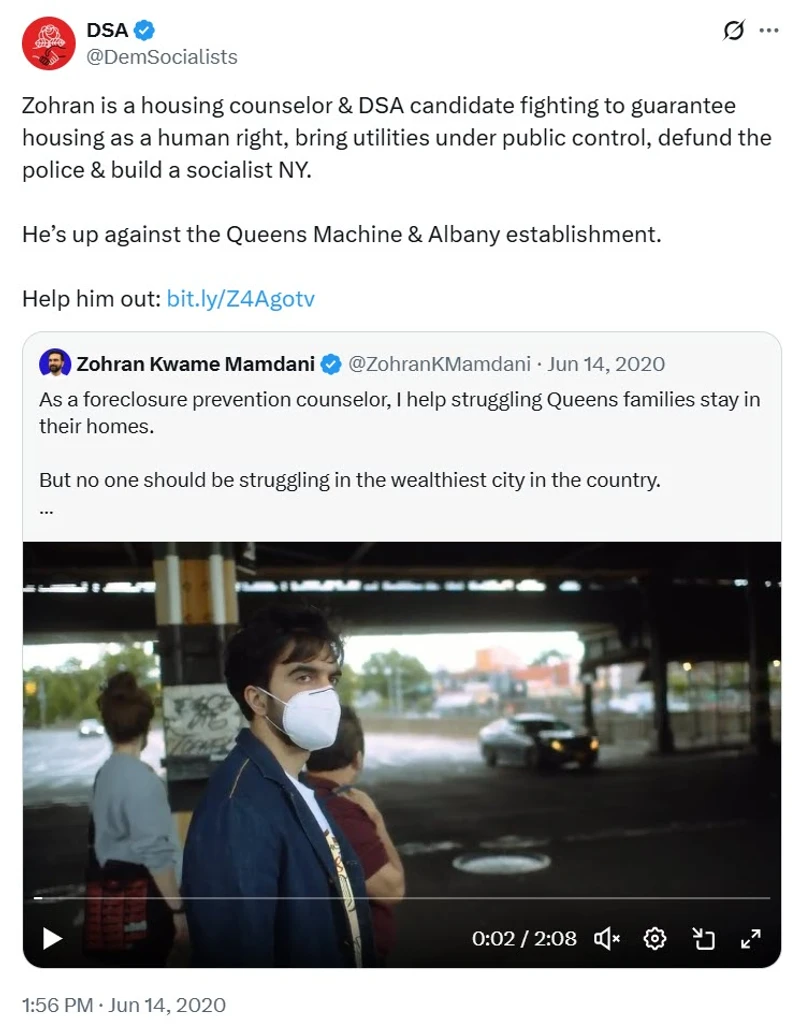
Task: Unmute the video audio
Action: coord(607,938)
